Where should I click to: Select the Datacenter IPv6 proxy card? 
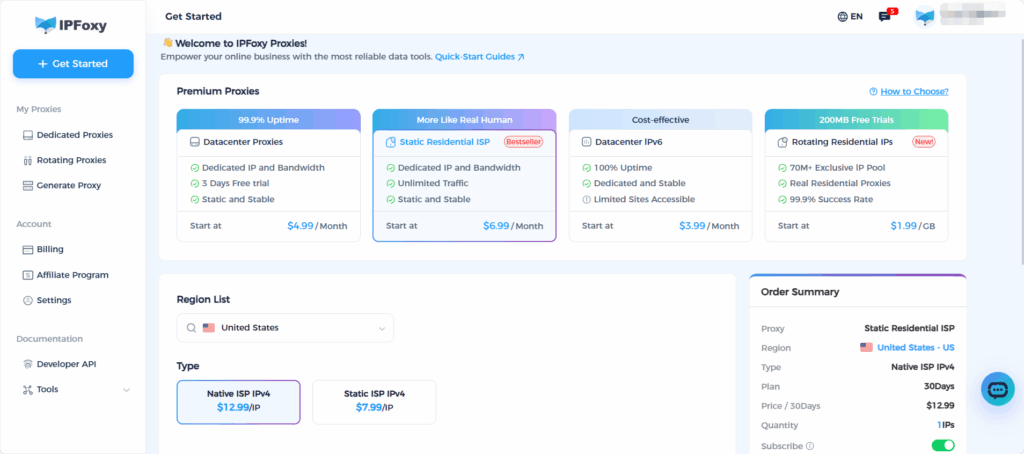tap(660, 175)
